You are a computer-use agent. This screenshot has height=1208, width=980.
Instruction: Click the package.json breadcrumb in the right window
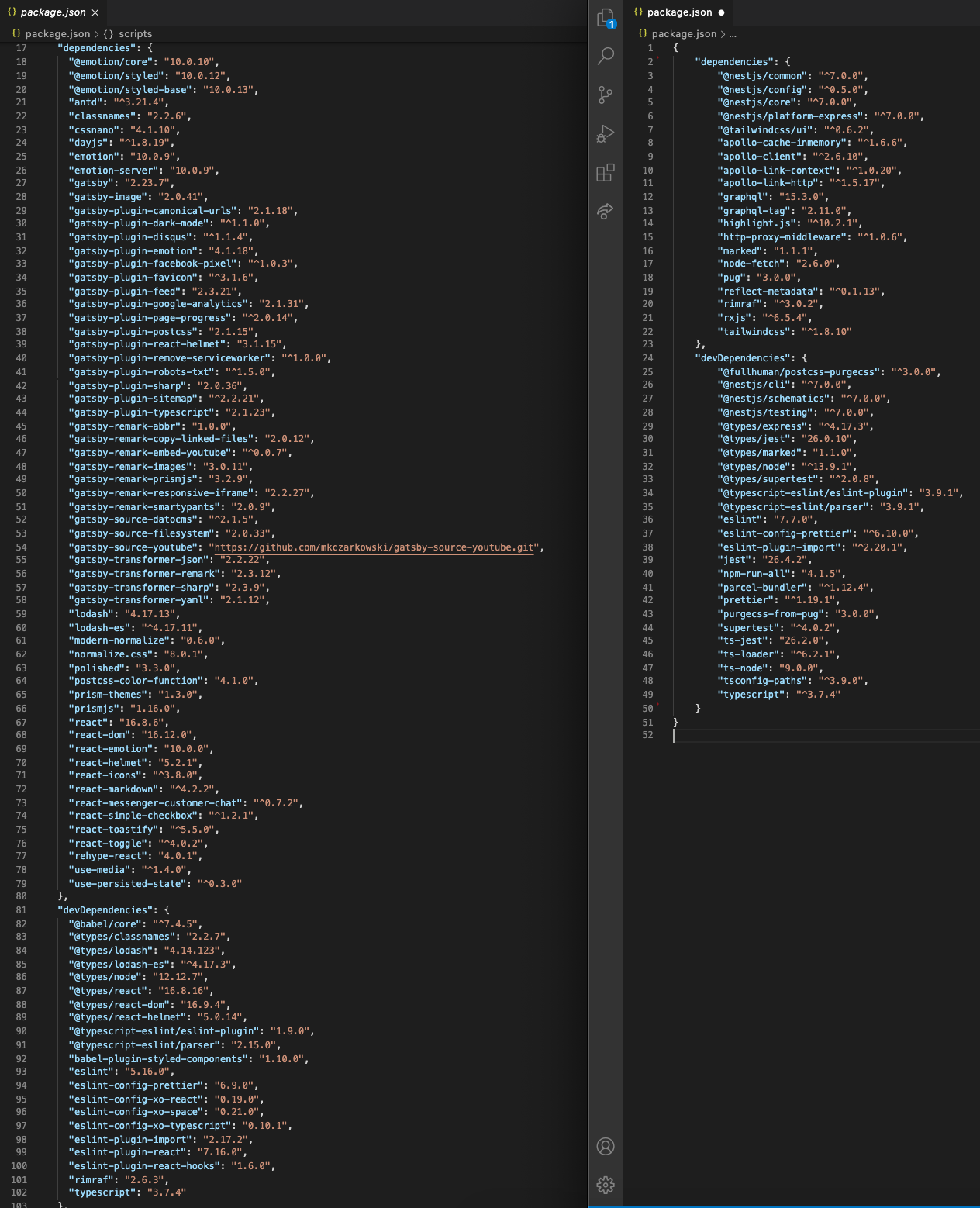point(684,34)
